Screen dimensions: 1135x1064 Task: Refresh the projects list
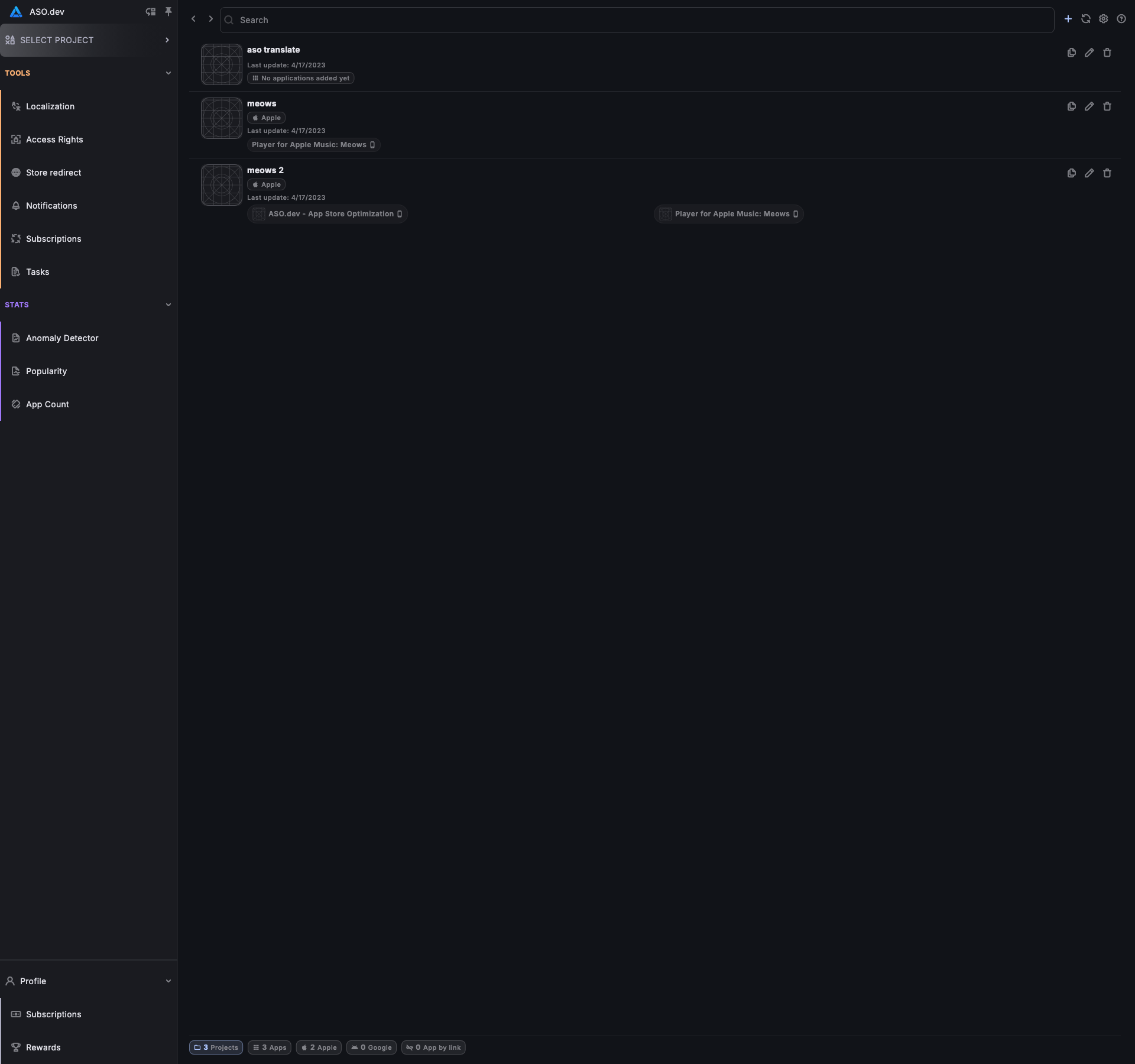coord(1086,20)
